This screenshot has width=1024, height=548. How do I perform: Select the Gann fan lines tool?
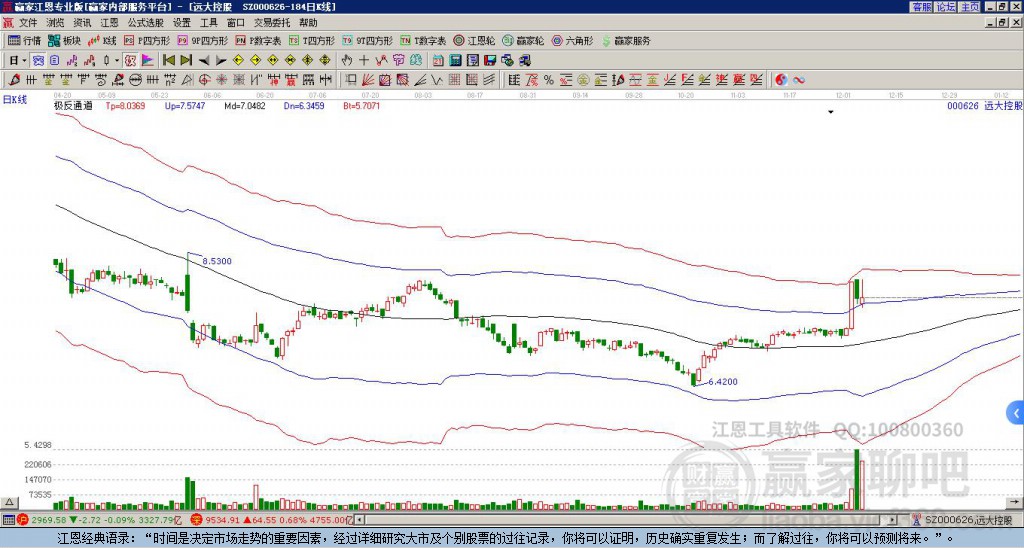[368, 80]
